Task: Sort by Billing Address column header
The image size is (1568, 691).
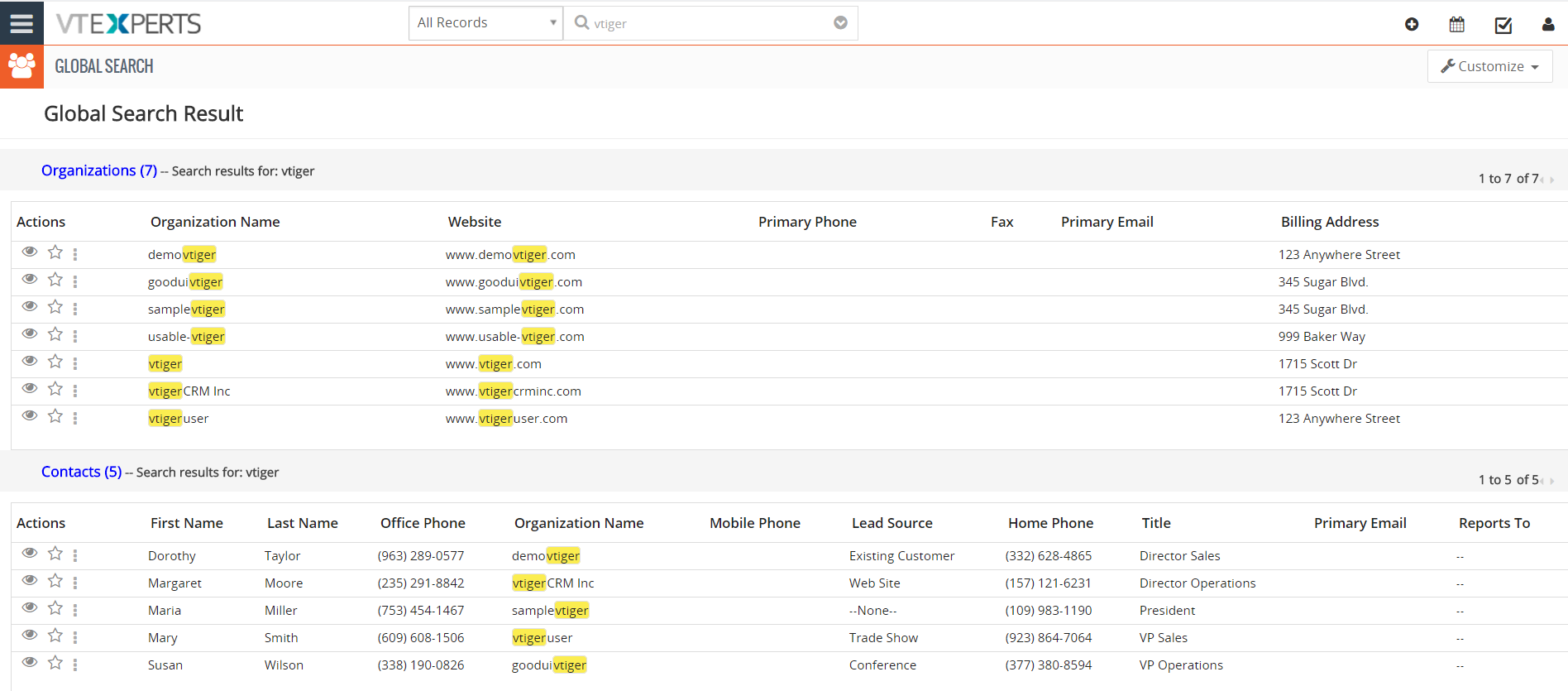Action: point(1330,222)
